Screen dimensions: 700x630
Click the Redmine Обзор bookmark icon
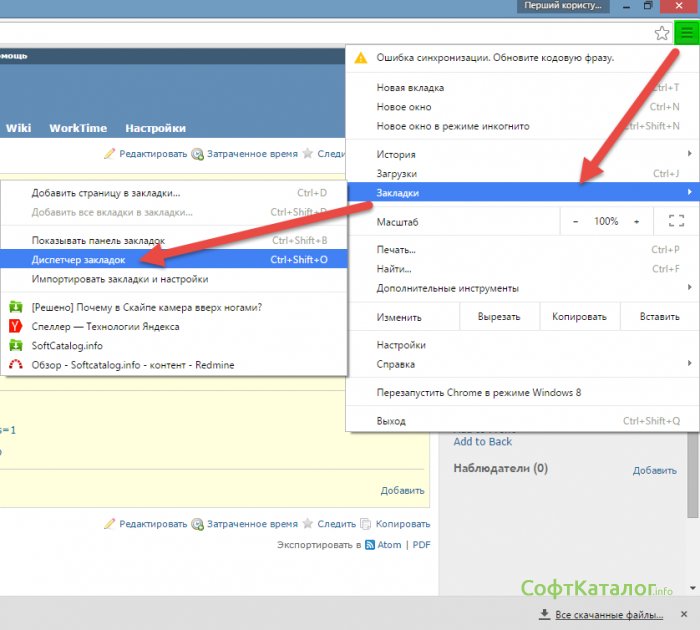pos(15,365)
